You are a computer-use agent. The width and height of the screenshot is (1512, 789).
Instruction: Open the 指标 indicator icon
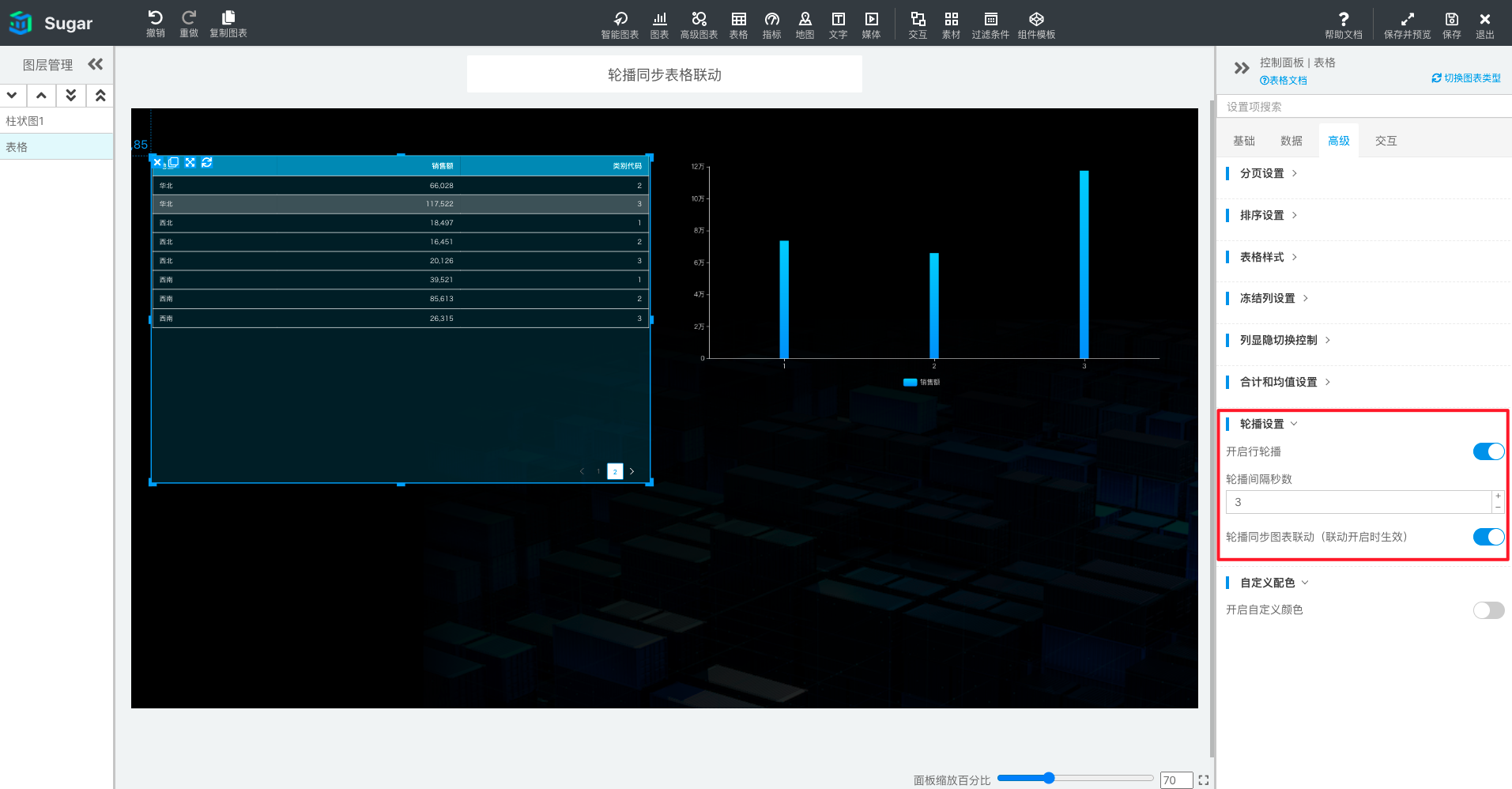point(771,19)
